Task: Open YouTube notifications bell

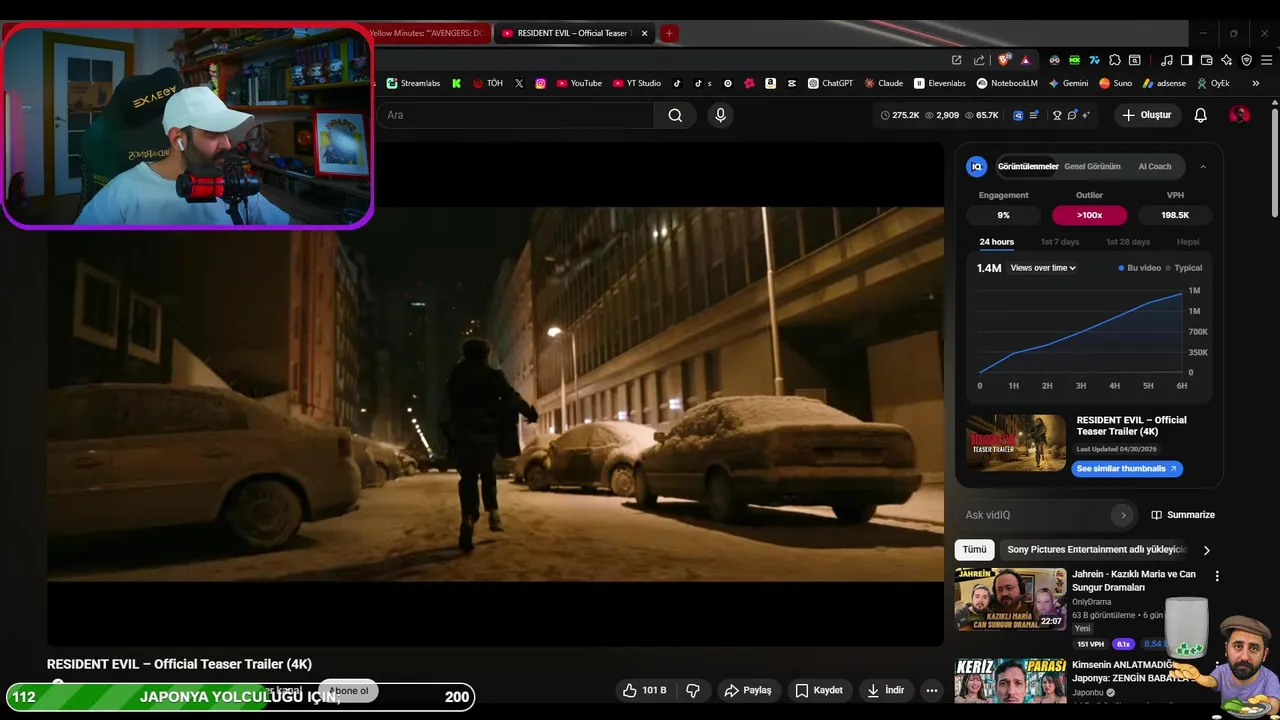Action: (x=1201, y=115)
